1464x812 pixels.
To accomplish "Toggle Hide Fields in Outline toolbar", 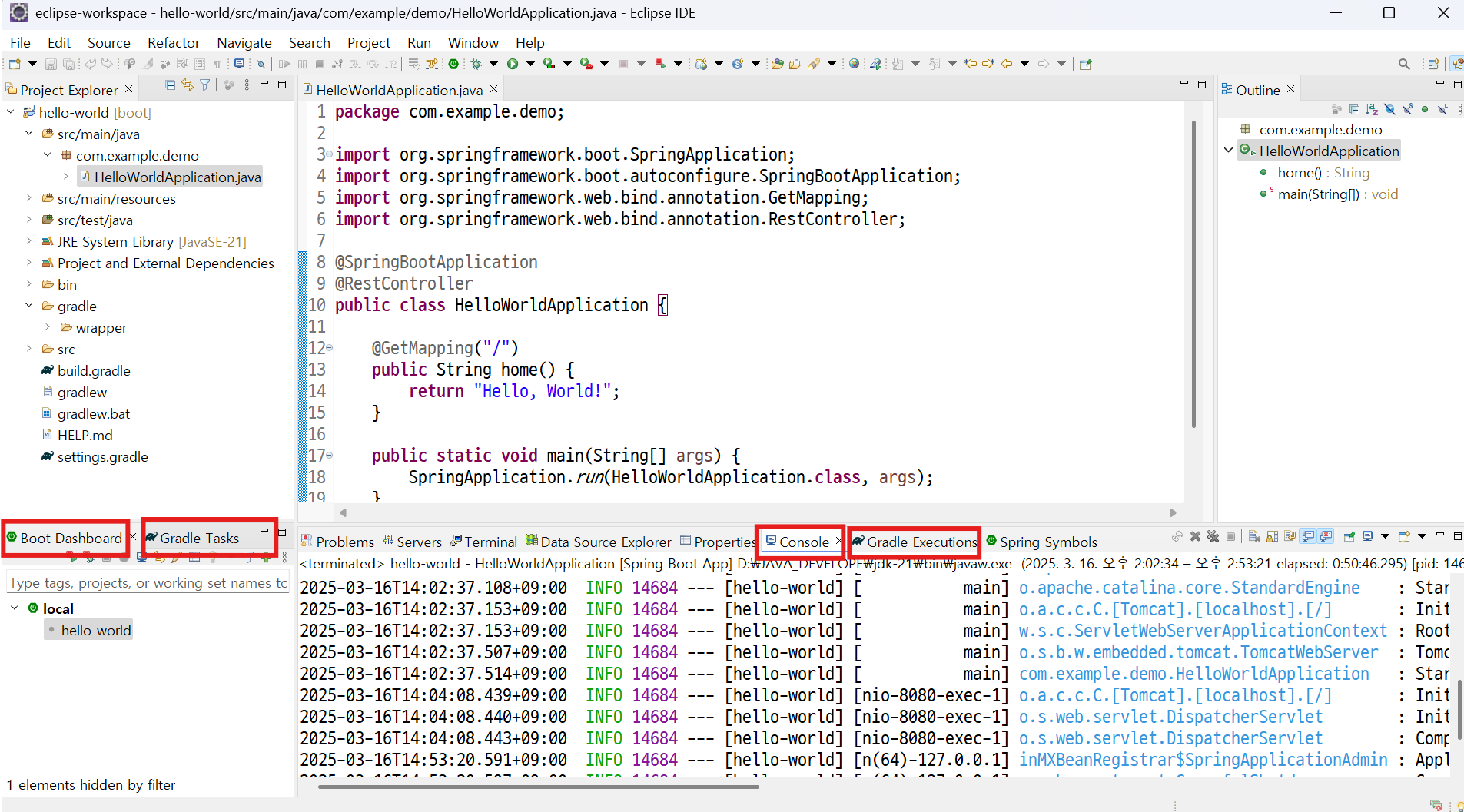I will point(1389,109).
